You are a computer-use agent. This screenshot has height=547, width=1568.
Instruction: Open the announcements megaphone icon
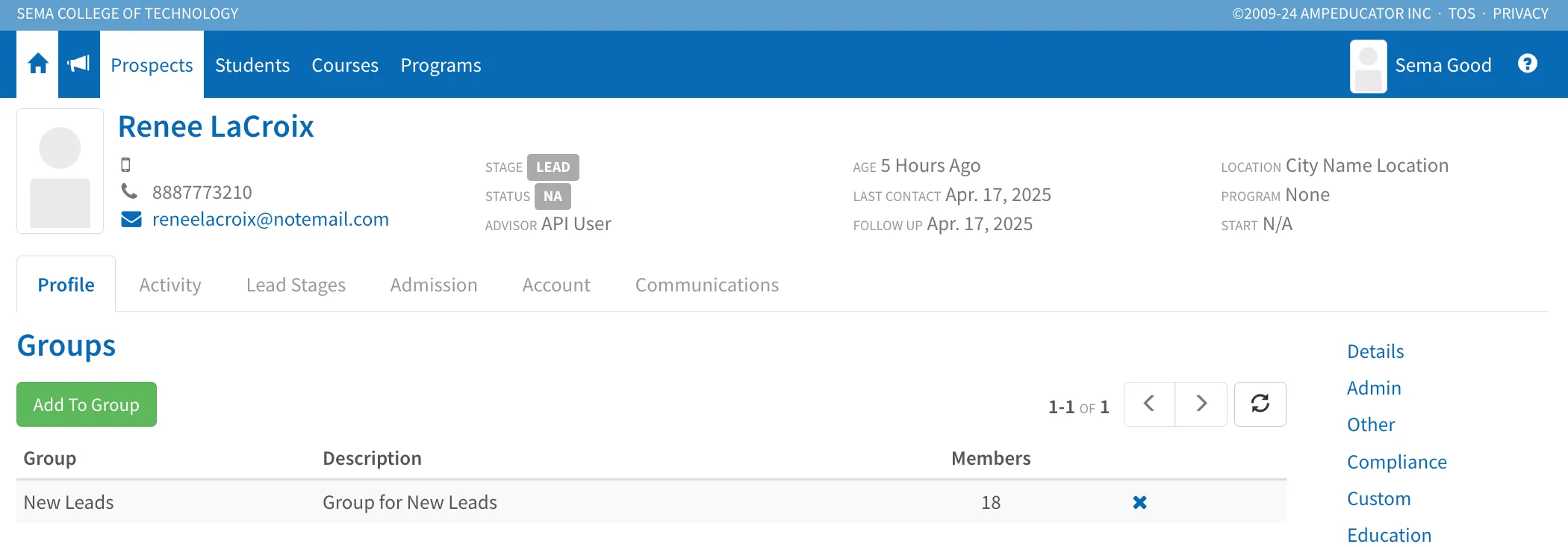click(78, 64)
